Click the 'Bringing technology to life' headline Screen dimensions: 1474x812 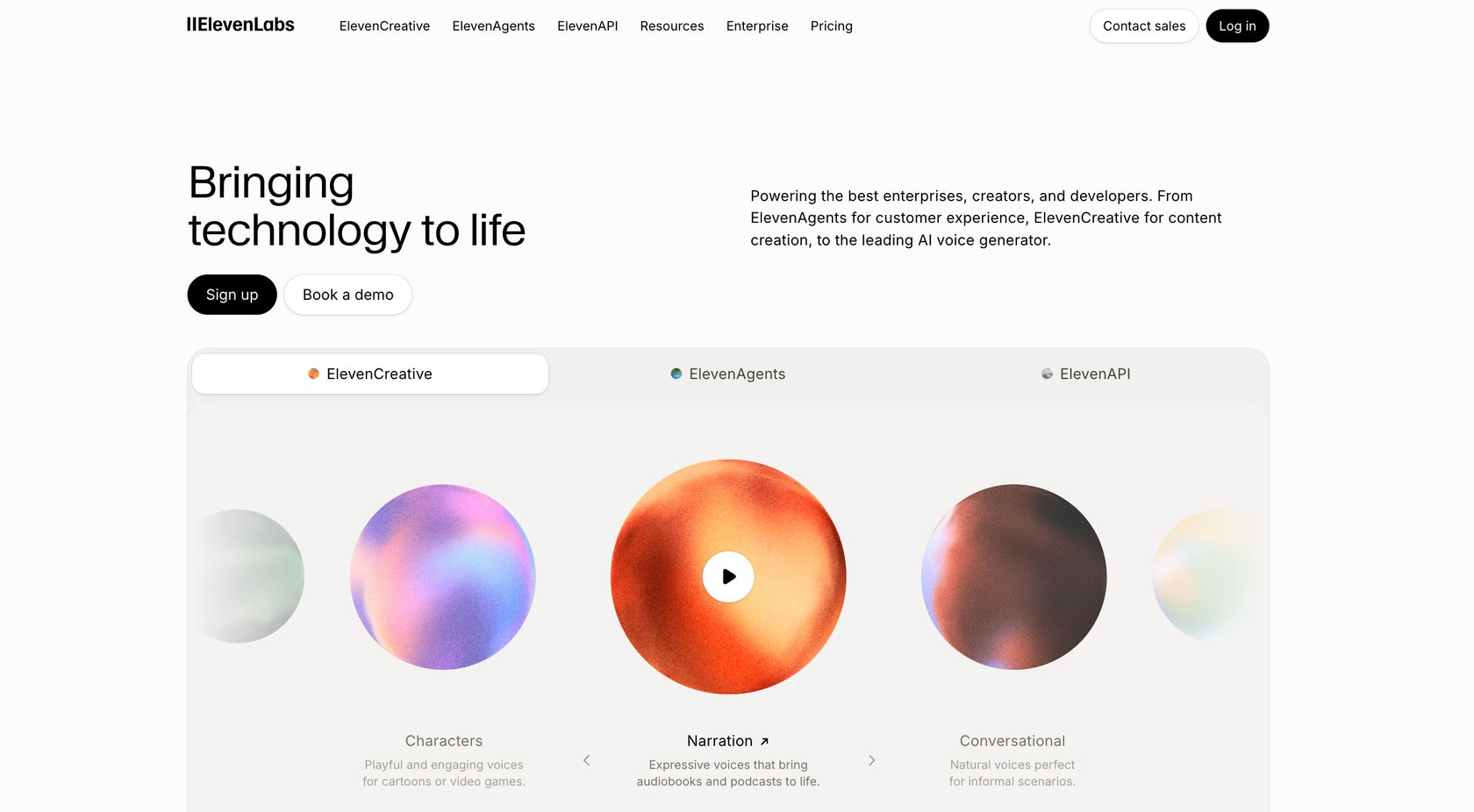click(357, 207)
